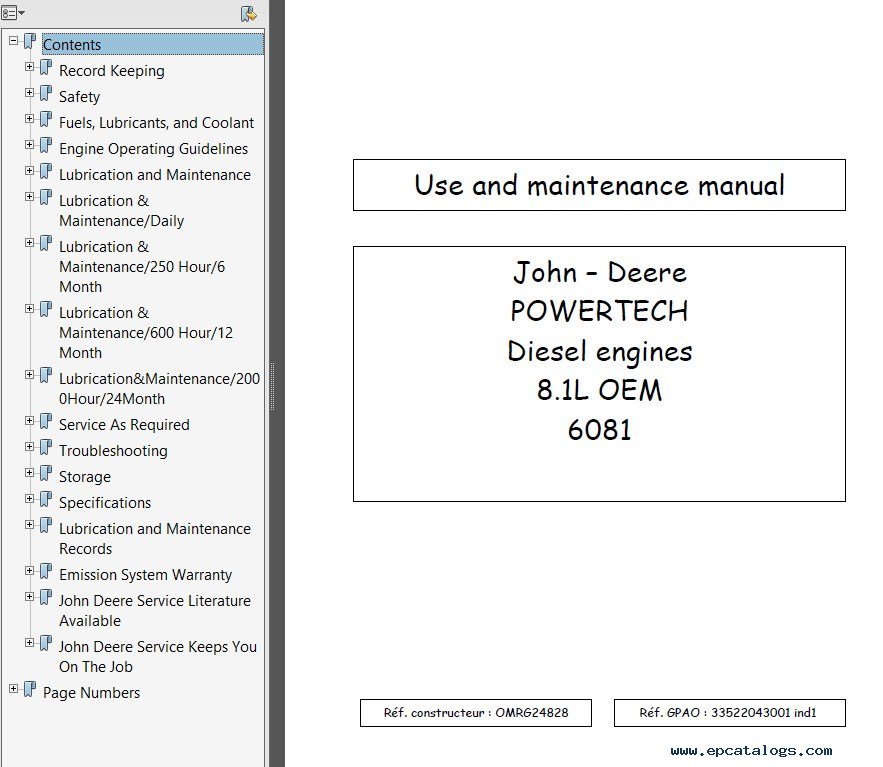Click the Storage bookmark ribbon icon
The width and height of the screenshot is (883, 767).
click(46, 474)
